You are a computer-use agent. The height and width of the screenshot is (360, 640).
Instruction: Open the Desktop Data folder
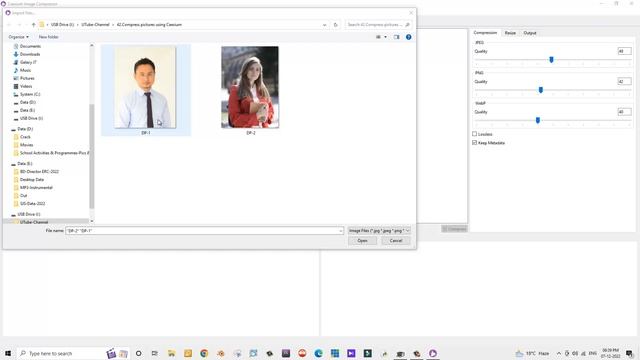(x=31, y=180)
